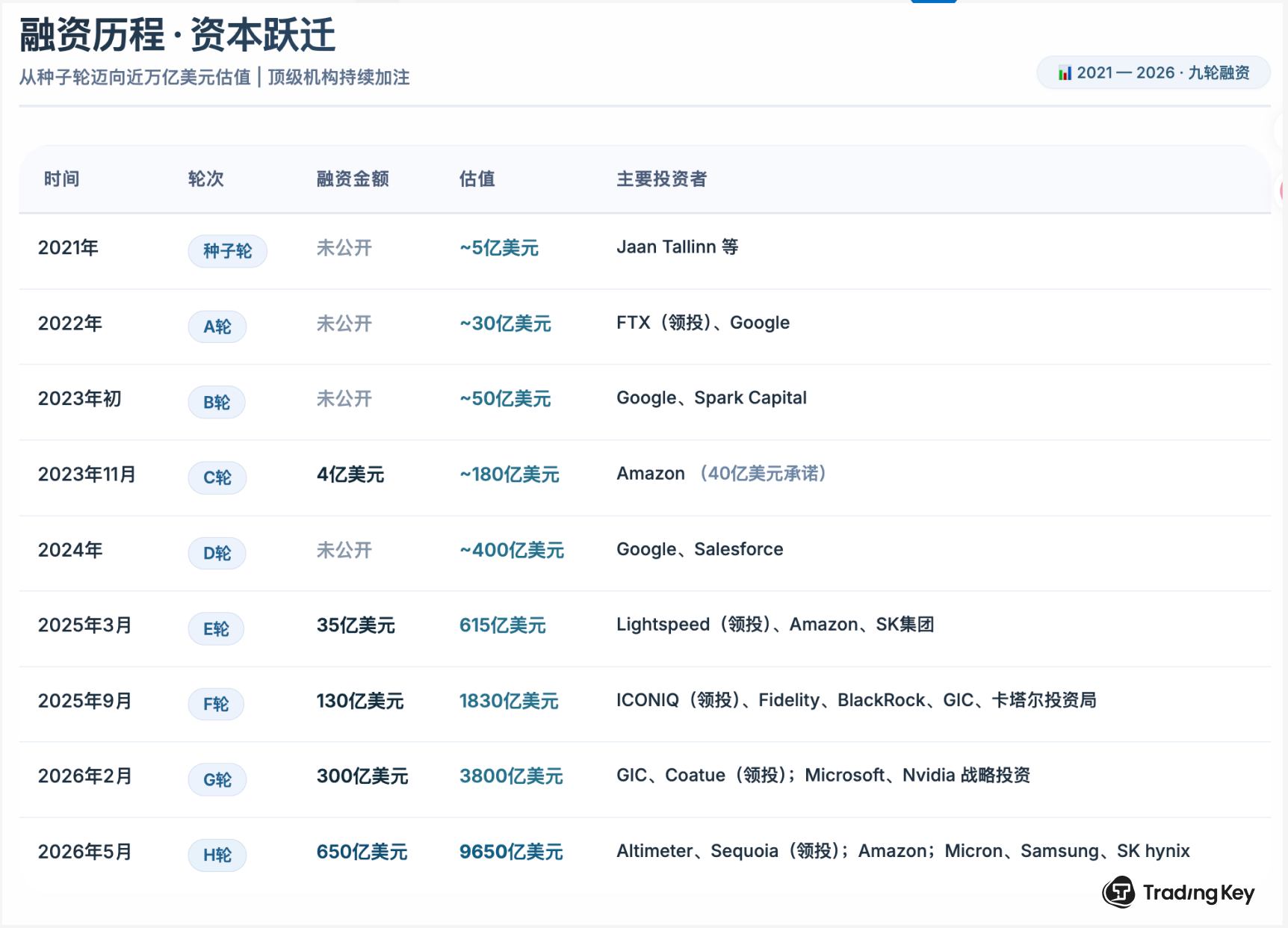Click the 2026年2月 date cell
The width and height of the screenshot is (1288, 928).
(85, 776)
